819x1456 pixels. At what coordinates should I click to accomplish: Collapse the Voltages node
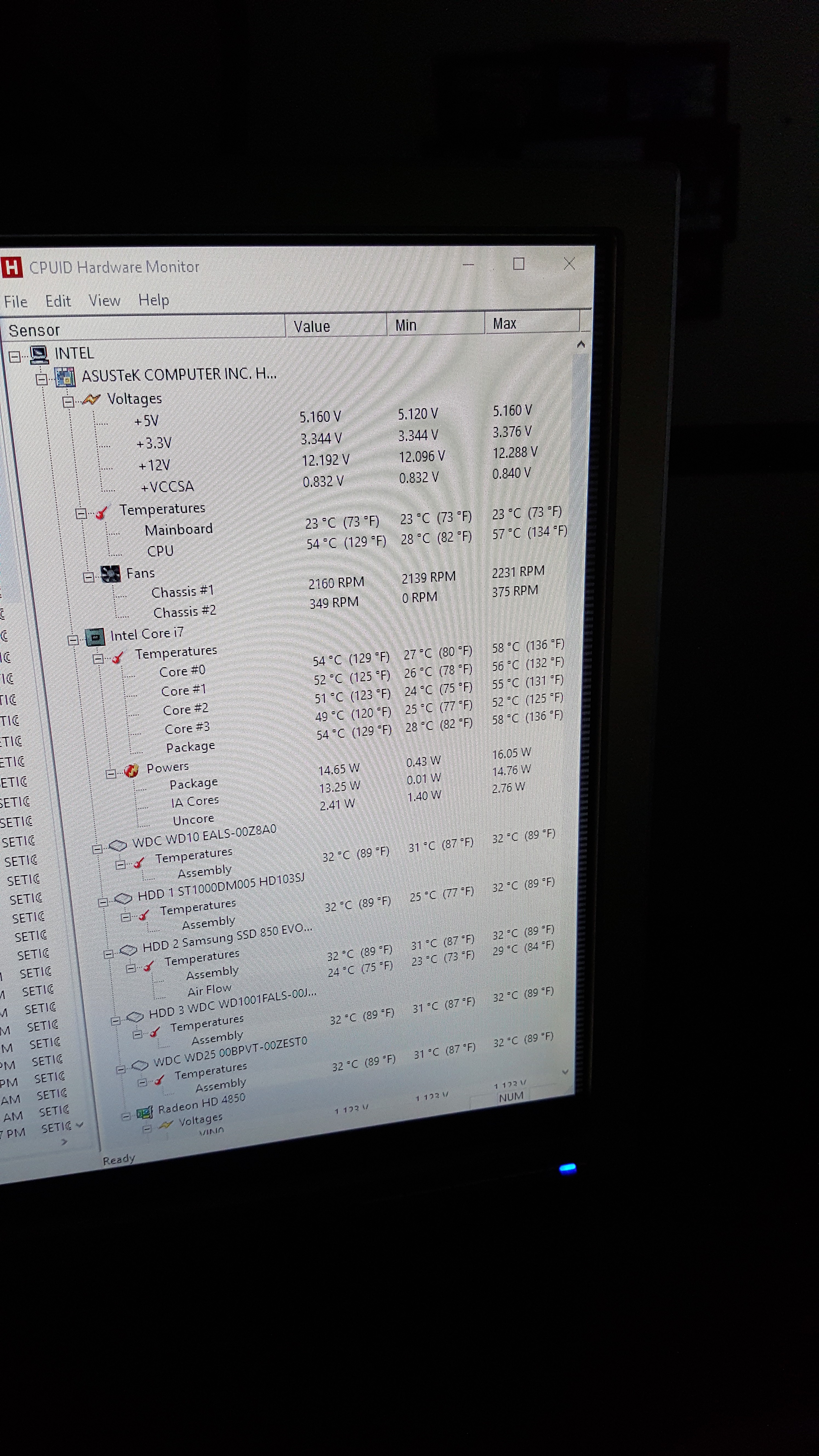point(69,402)
